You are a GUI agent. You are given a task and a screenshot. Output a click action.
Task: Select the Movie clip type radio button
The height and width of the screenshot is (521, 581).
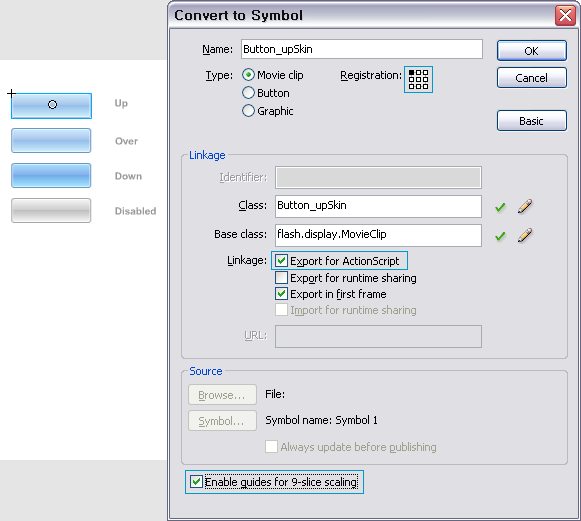point(248,75)
